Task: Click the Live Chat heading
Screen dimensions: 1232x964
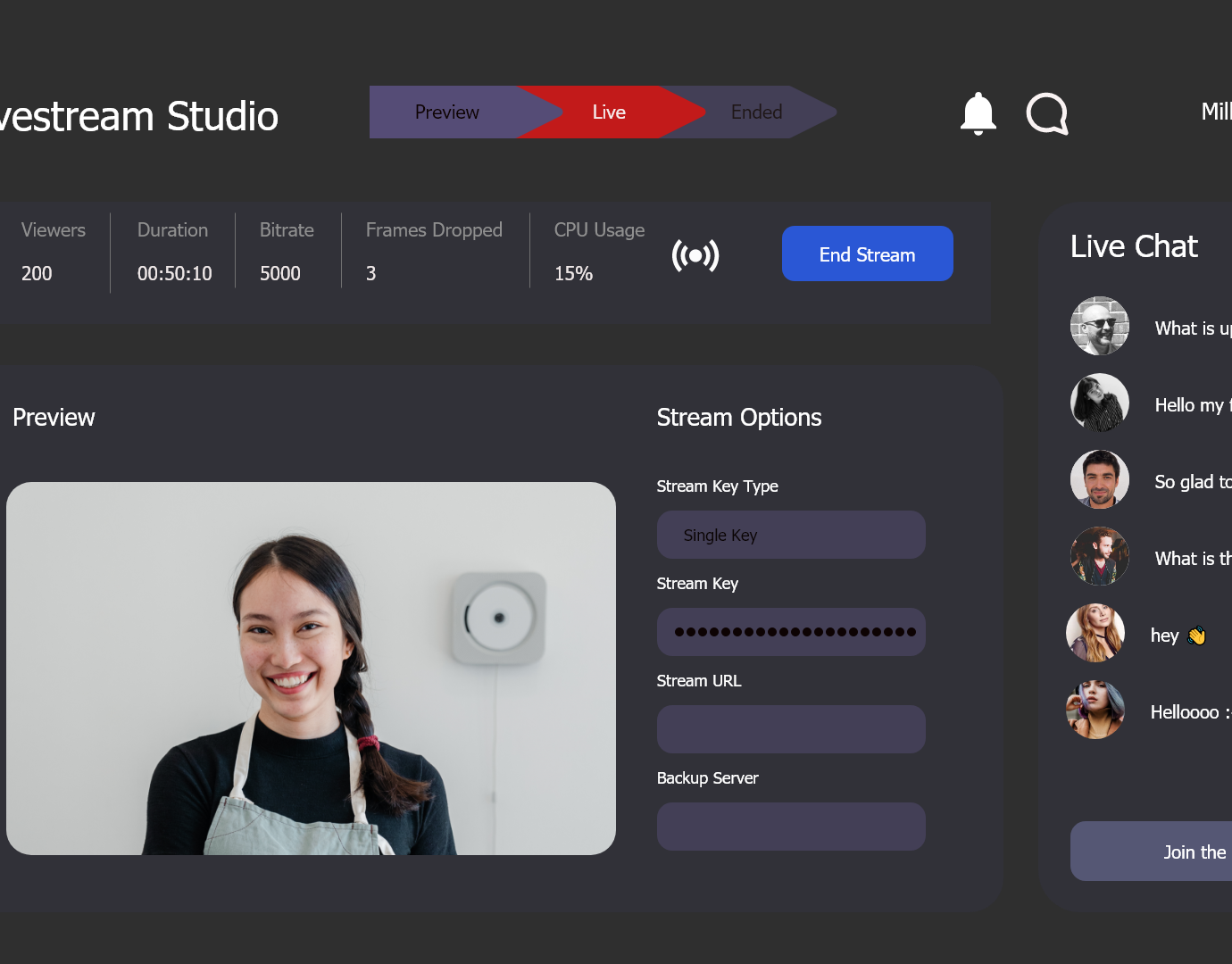Action: point(1134,246)
